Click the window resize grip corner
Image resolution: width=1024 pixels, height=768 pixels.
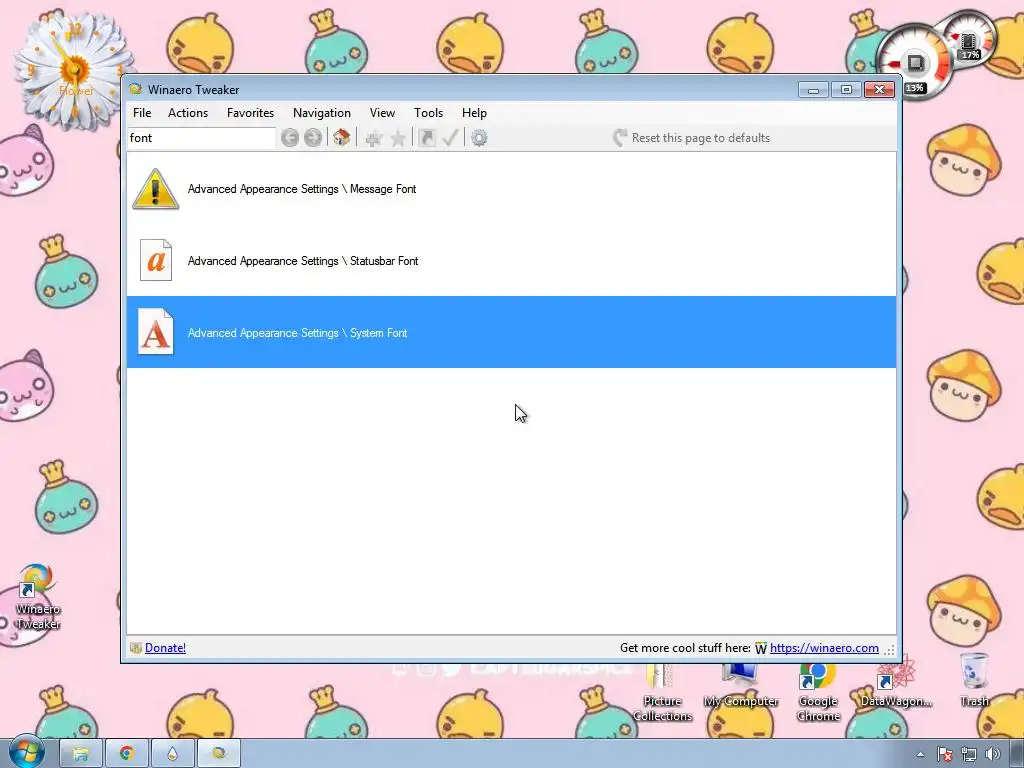[x=889, y=649]
